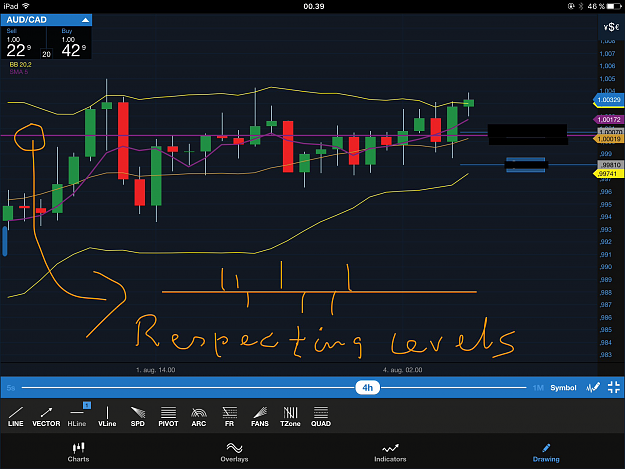Select the LINE drawing tool
625x469 pixels.
click(x=16, y=416)
